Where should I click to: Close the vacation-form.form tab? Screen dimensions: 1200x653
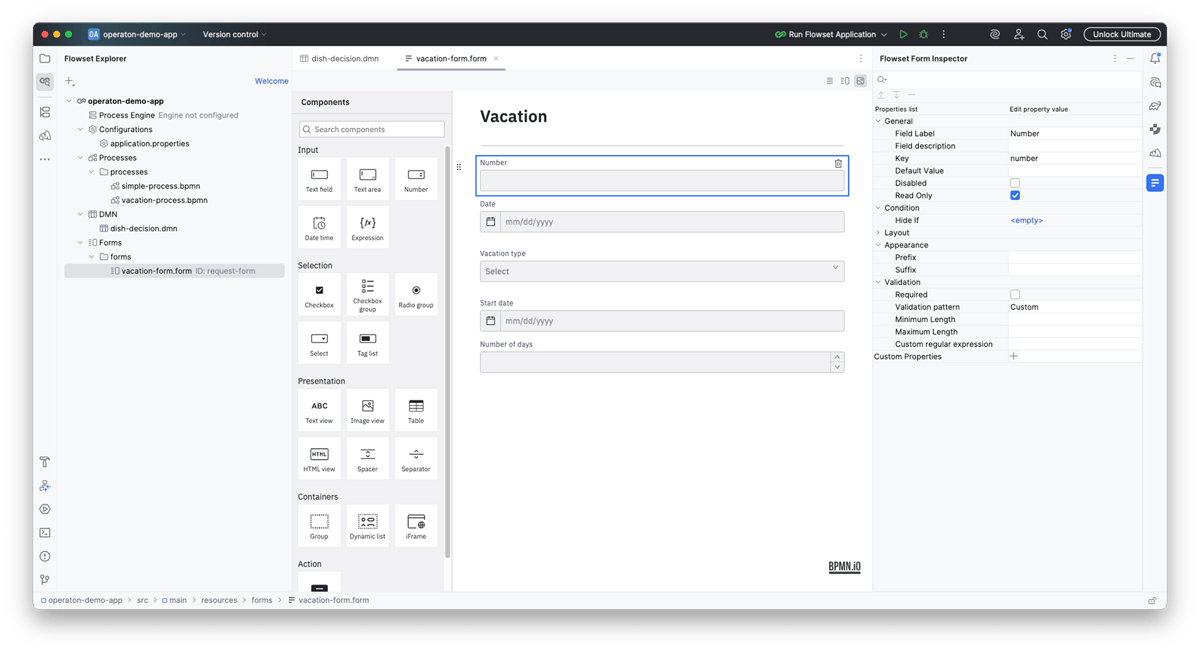(x=496, y=59)
